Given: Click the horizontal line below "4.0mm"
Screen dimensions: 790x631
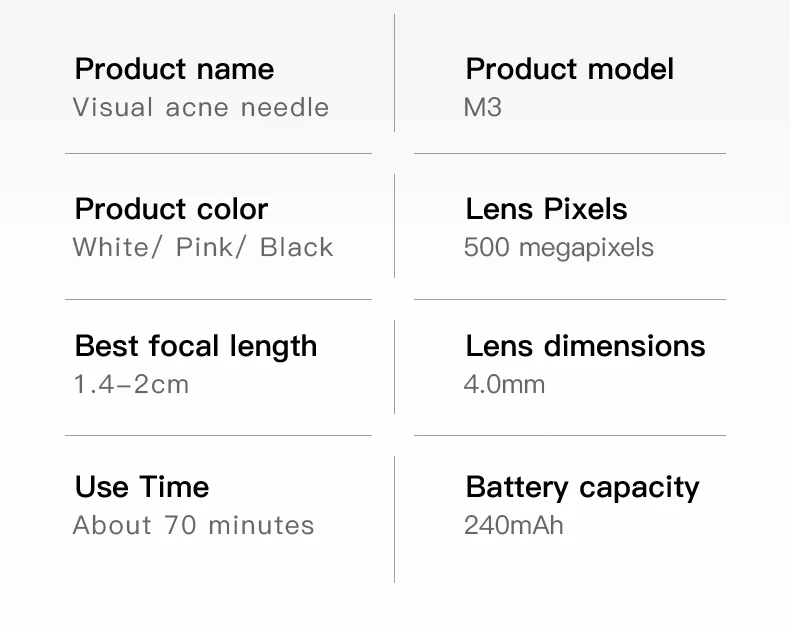Looking at the screenshot, I should pyautogui.click(x=570, y=436).
